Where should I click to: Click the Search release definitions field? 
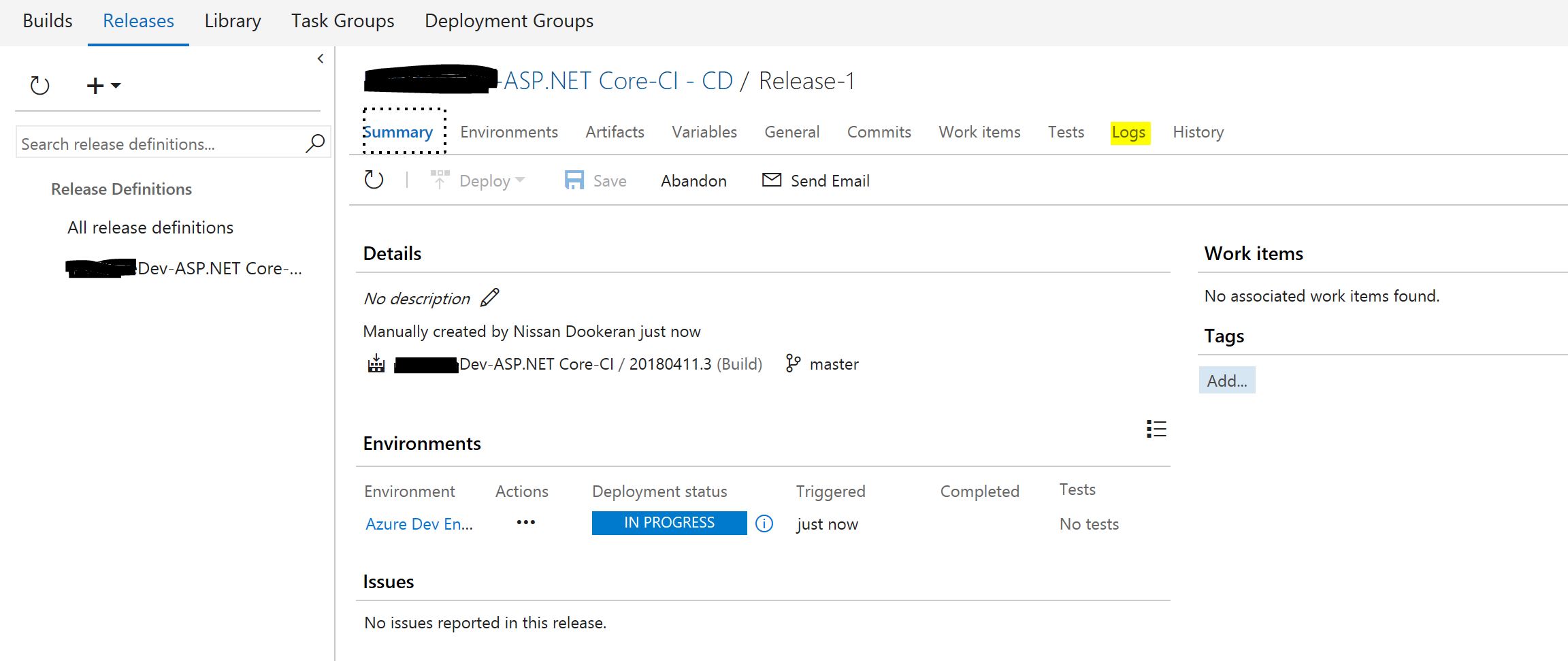(160, 144)
